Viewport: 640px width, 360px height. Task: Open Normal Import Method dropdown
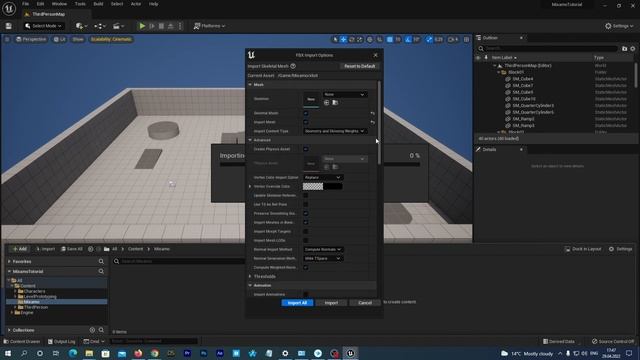pyautogui.click(x=322, y=249)
